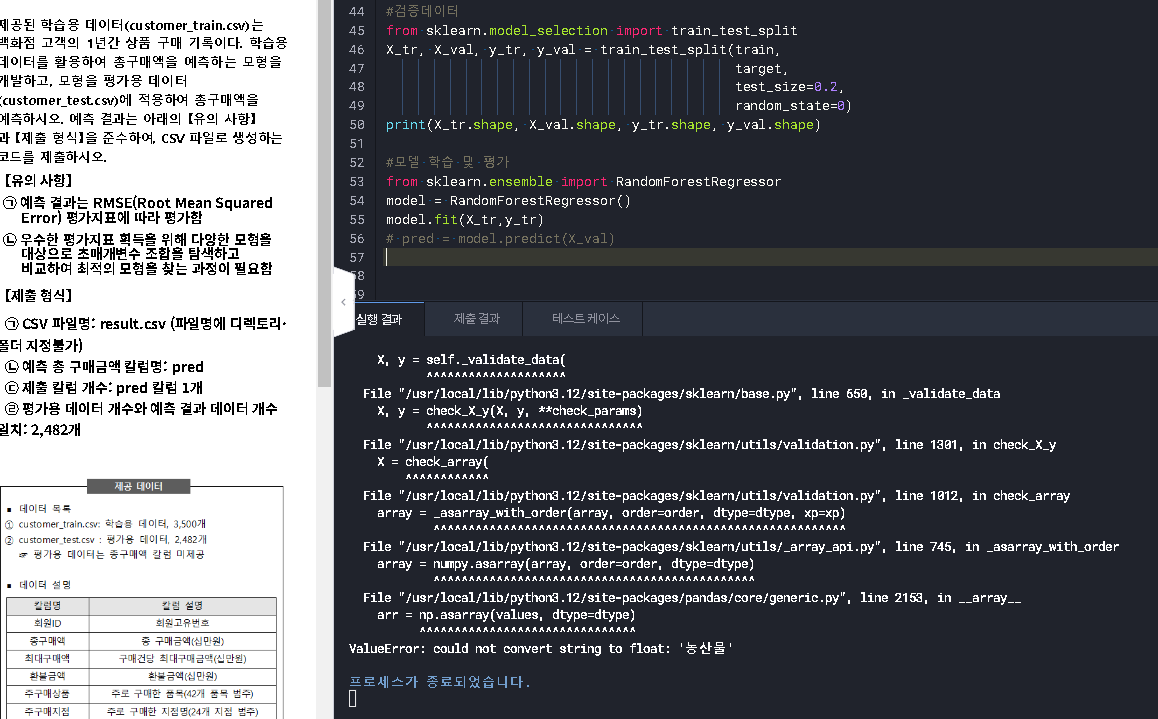Click the '데이터 목록' section label
1158x719 pixels.
click(45, 509)
